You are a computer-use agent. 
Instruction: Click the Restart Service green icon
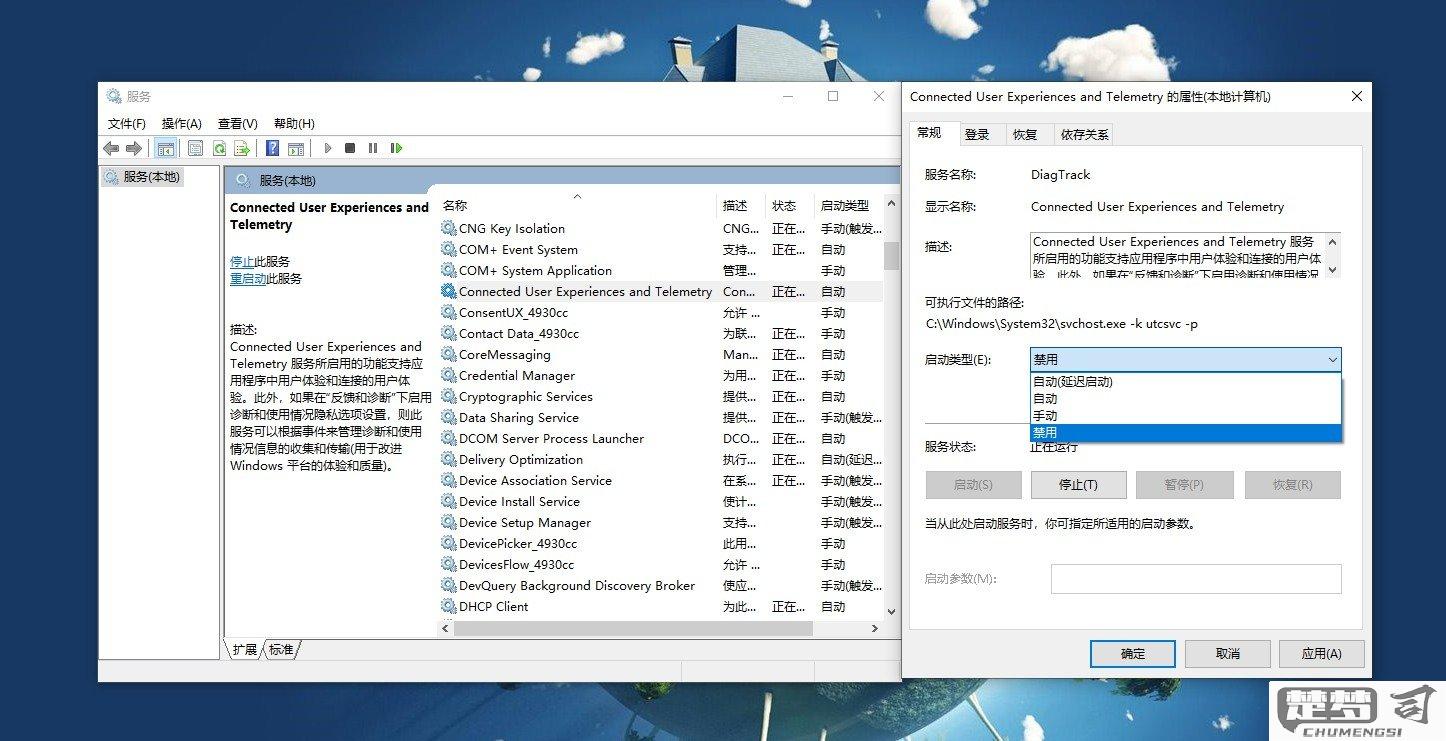[396, 148]
